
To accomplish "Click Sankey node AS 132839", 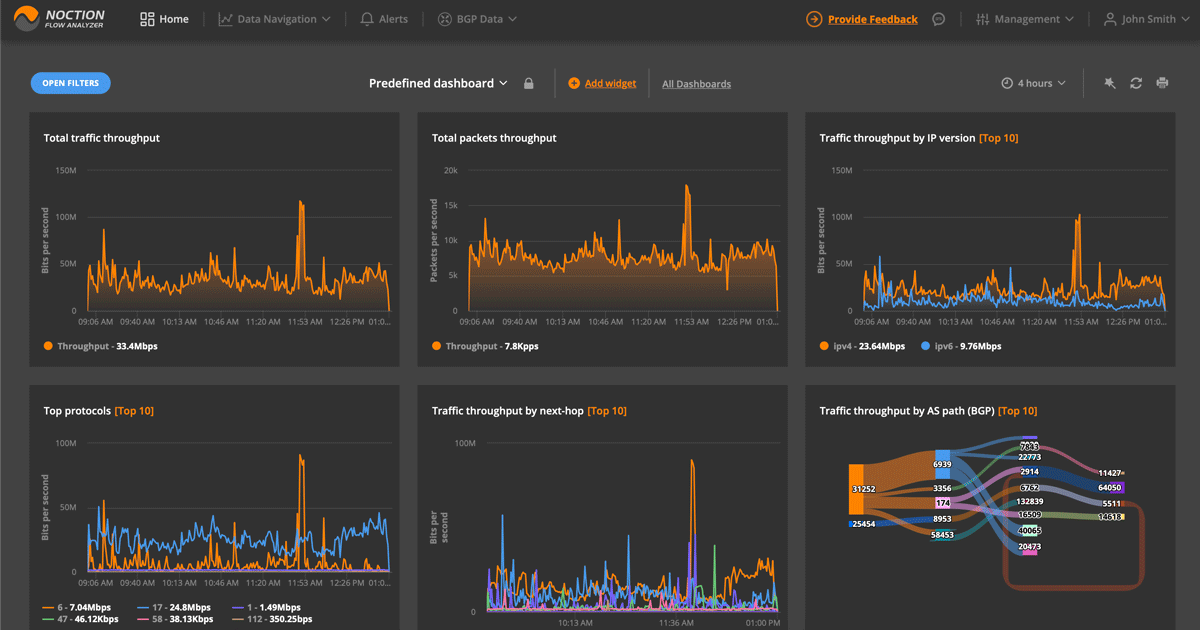I will [1029, 501].
